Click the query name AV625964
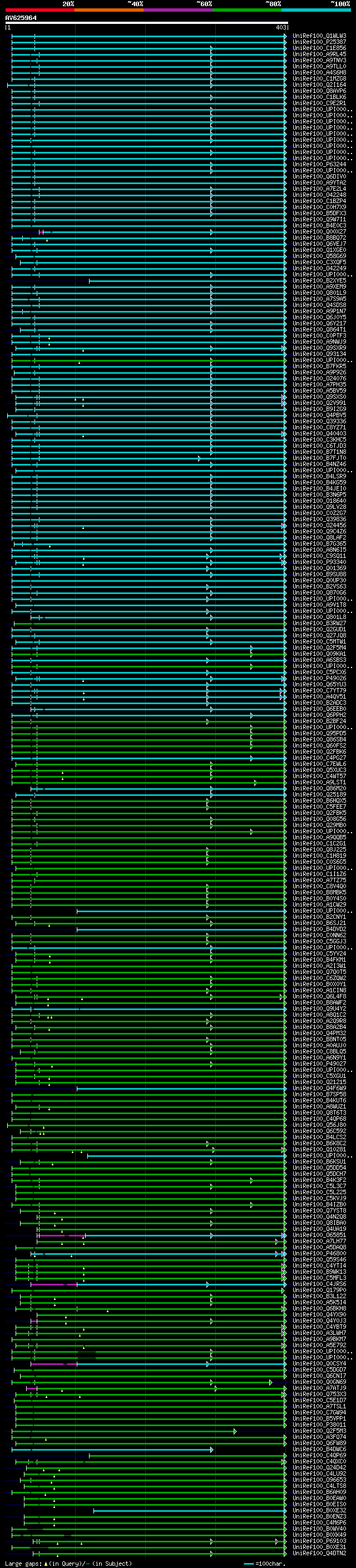 pos(21,18)
